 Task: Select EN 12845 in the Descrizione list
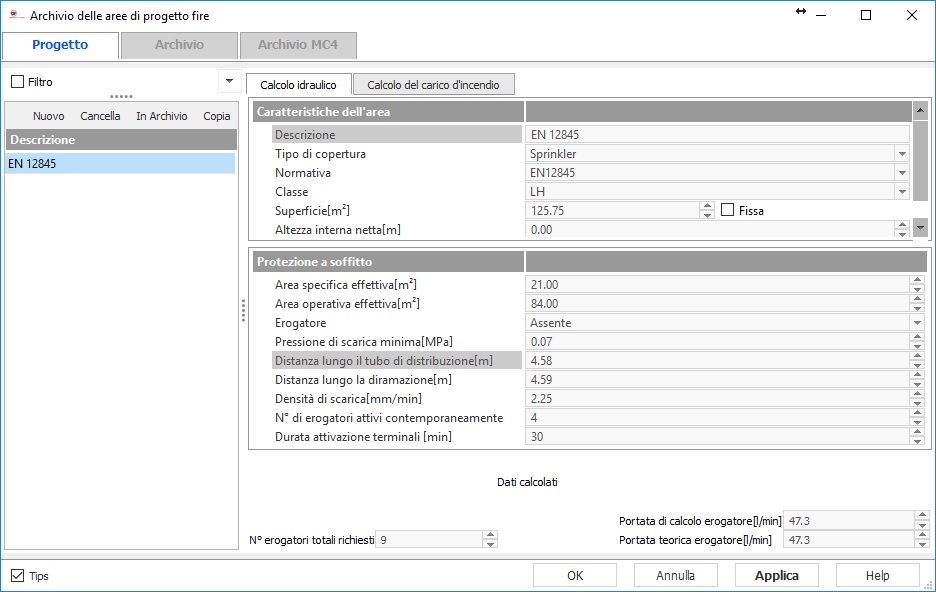tap(120, 163)
